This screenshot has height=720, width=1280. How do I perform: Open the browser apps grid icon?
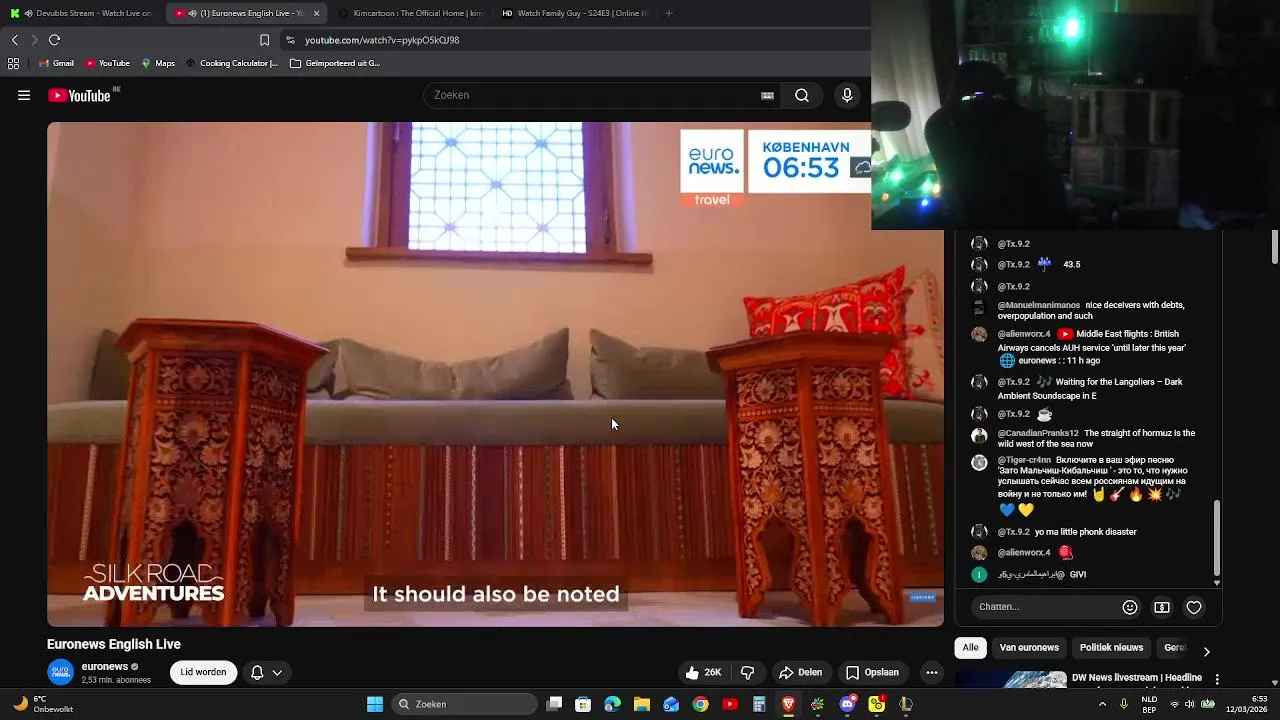[x=13, y=63]
